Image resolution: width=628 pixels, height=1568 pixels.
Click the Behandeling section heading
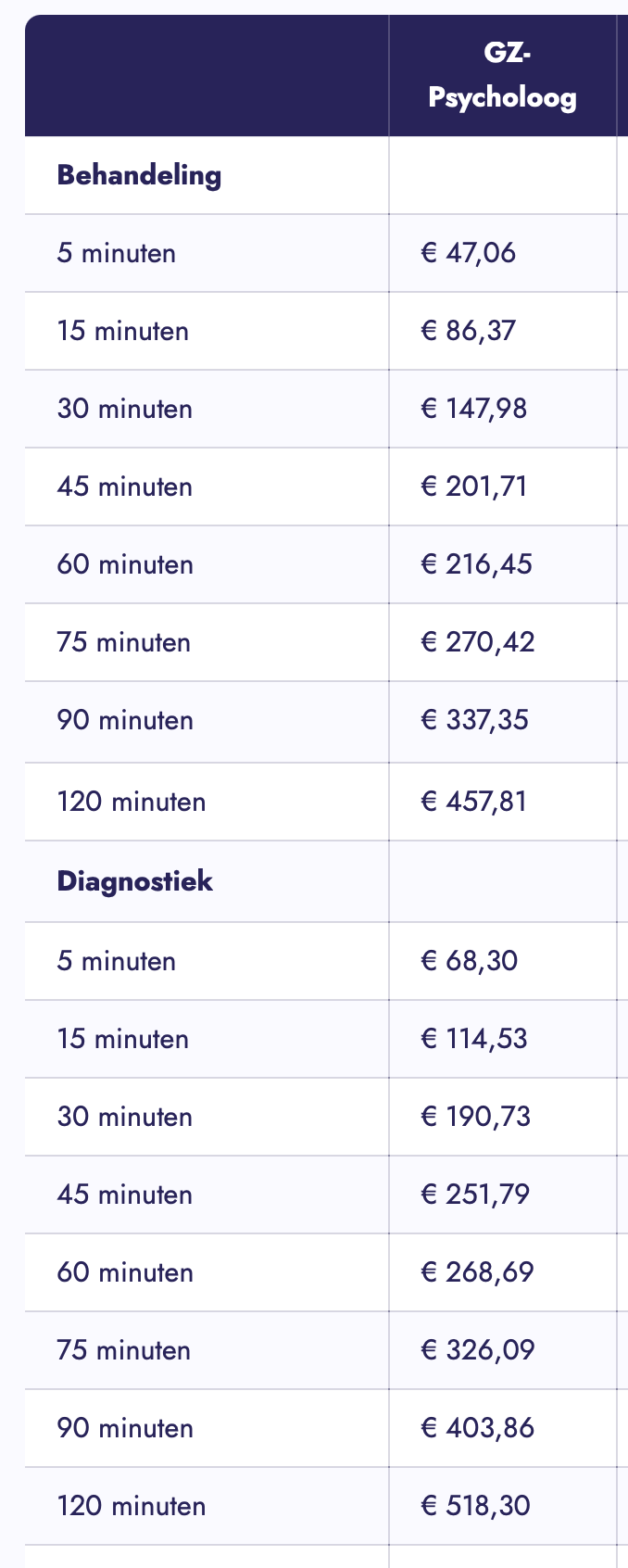tap(139, 175)
